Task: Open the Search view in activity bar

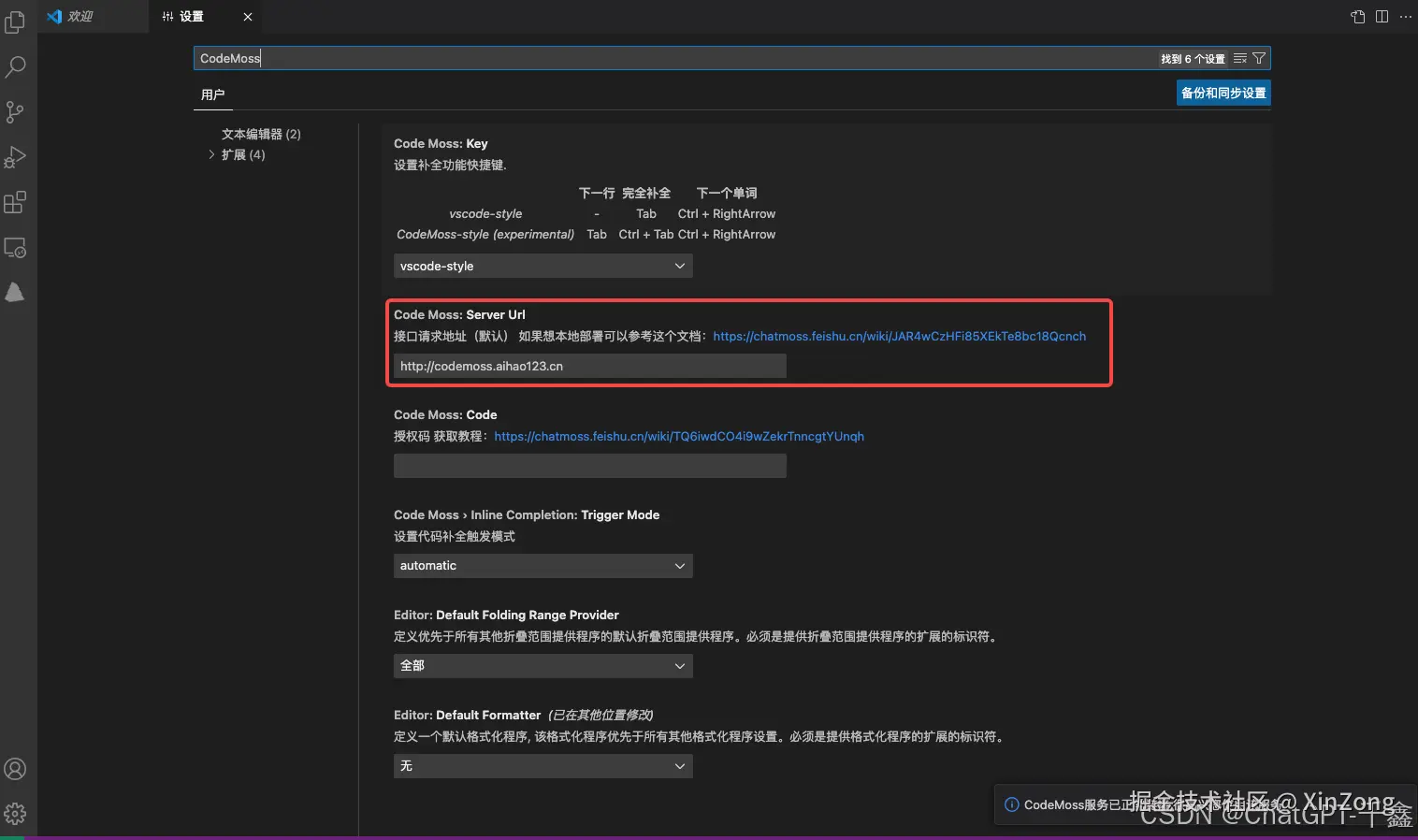Action: [15, 66]
